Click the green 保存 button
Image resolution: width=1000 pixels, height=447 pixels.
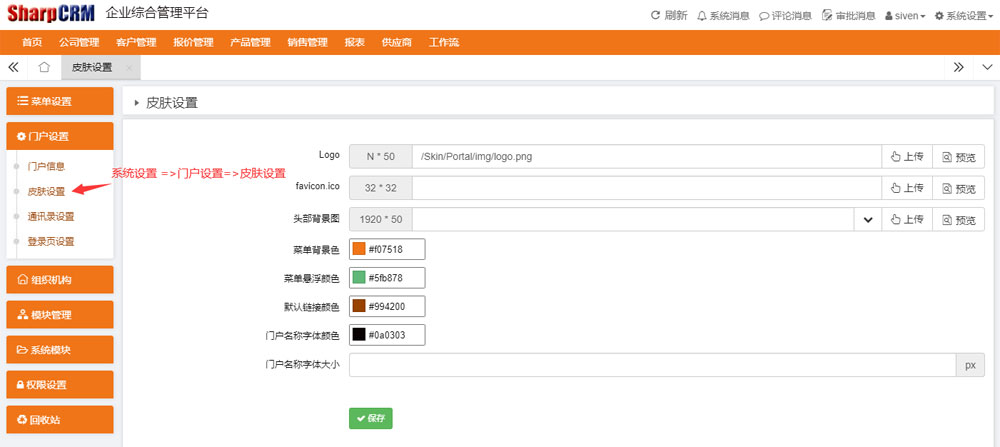click(370, 418)
